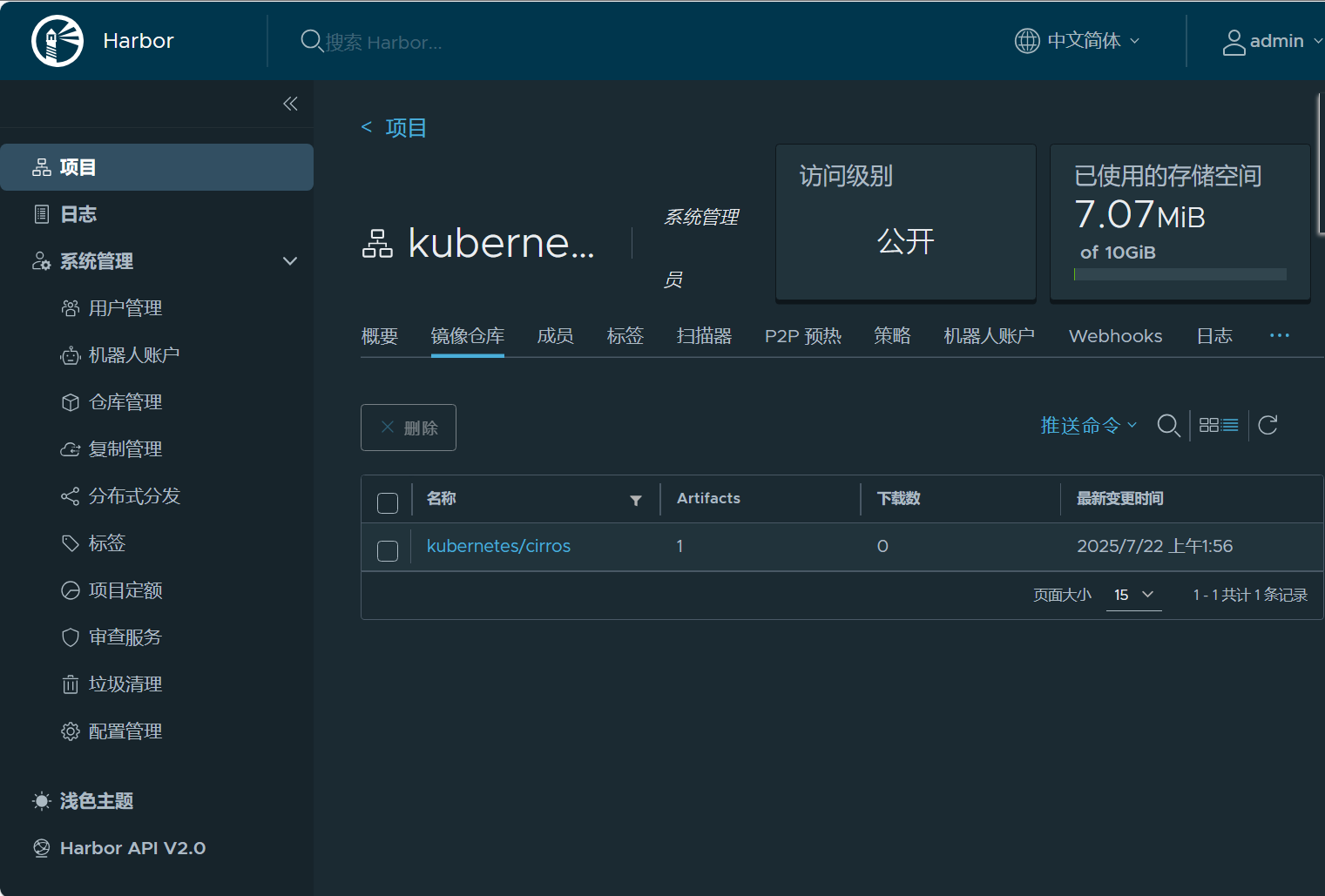Viewport: 1325px width, 896px height.
Task: Click the 项目 icon in the sidebar
Action: (42, 167)
